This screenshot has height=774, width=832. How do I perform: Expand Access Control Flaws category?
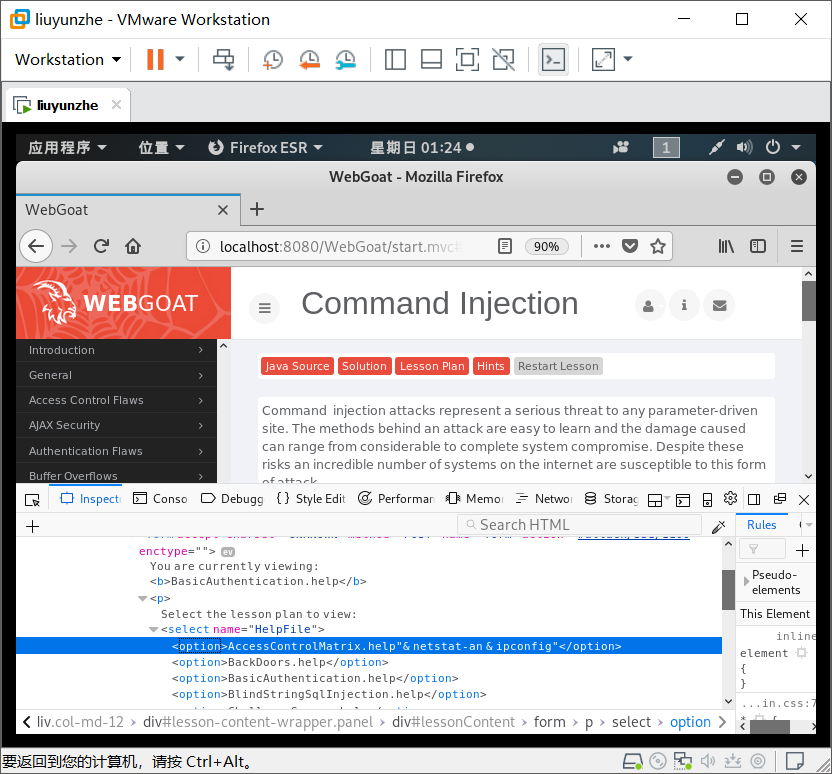[x=116, y=400]
